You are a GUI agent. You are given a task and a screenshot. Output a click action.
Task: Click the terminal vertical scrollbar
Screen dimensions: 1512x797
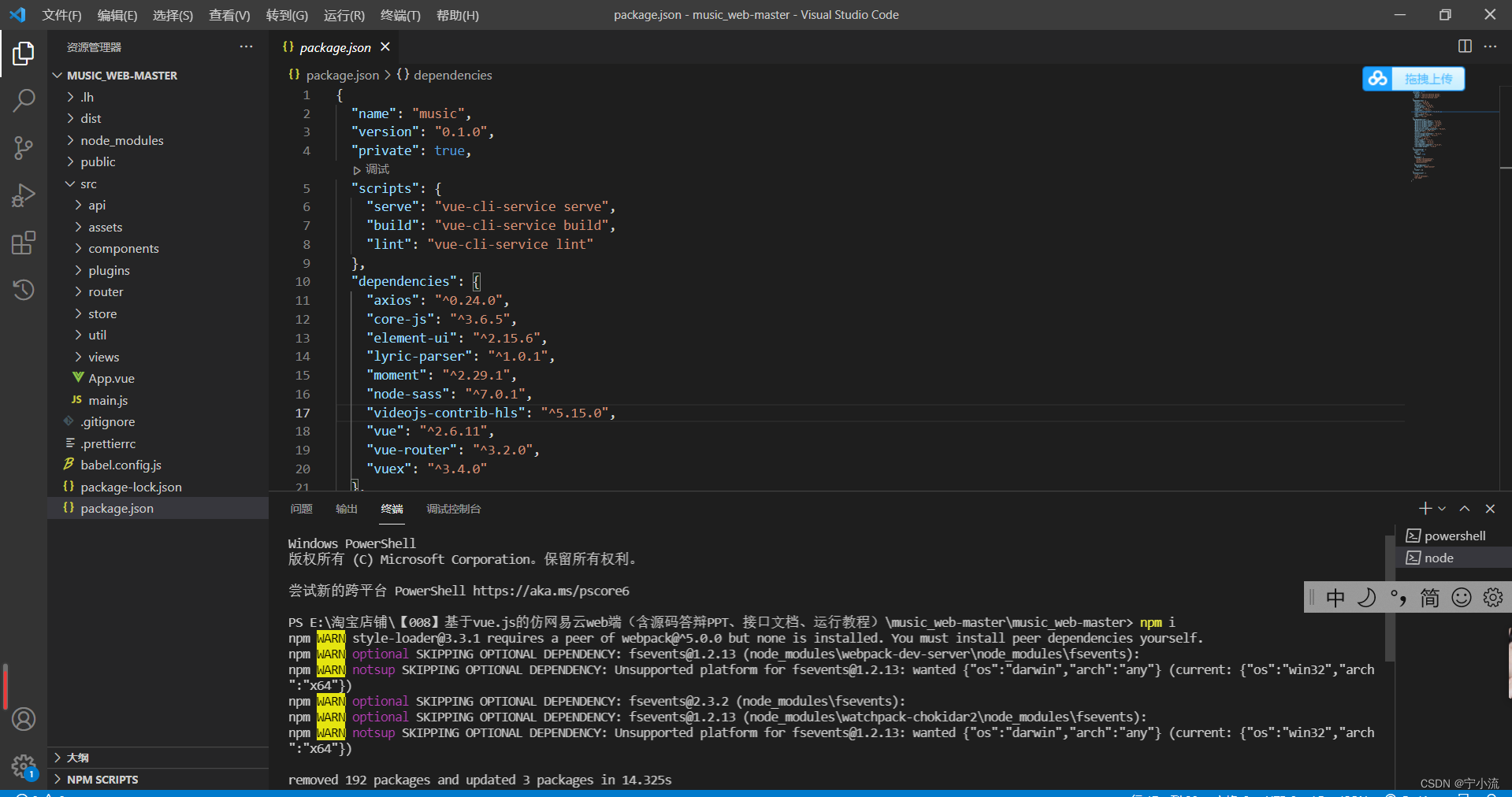coord(1390,599)
